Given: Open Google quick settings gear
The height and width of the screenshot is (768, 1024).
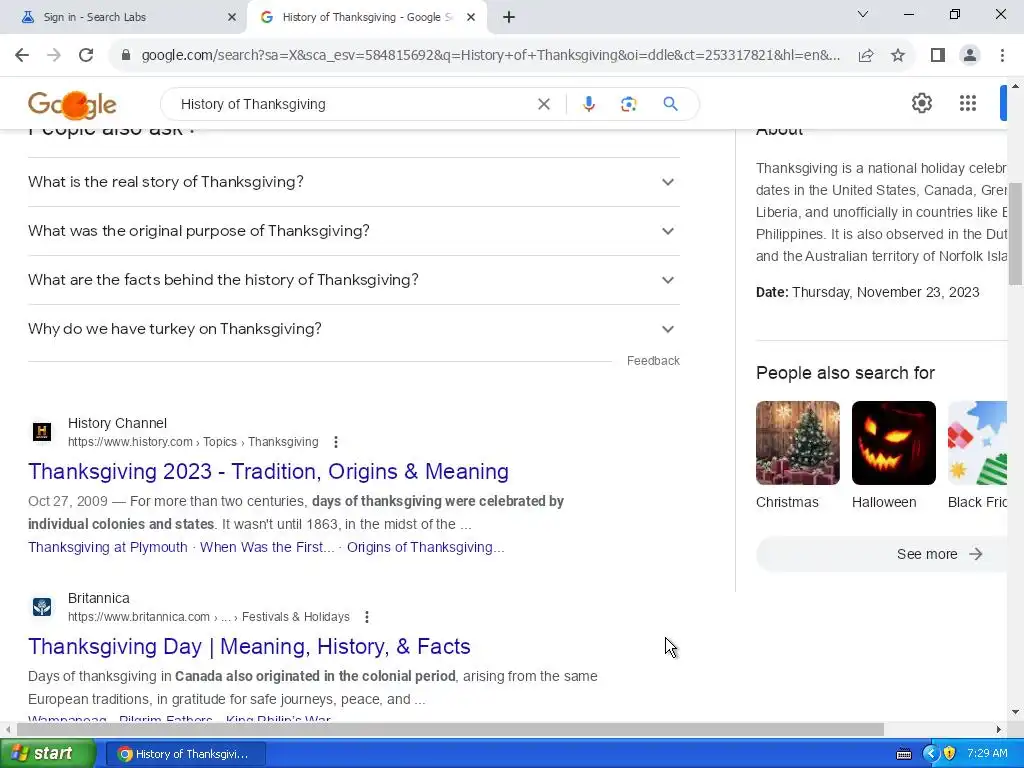Looking at the screenshot, I should click(x=921, y=103).
